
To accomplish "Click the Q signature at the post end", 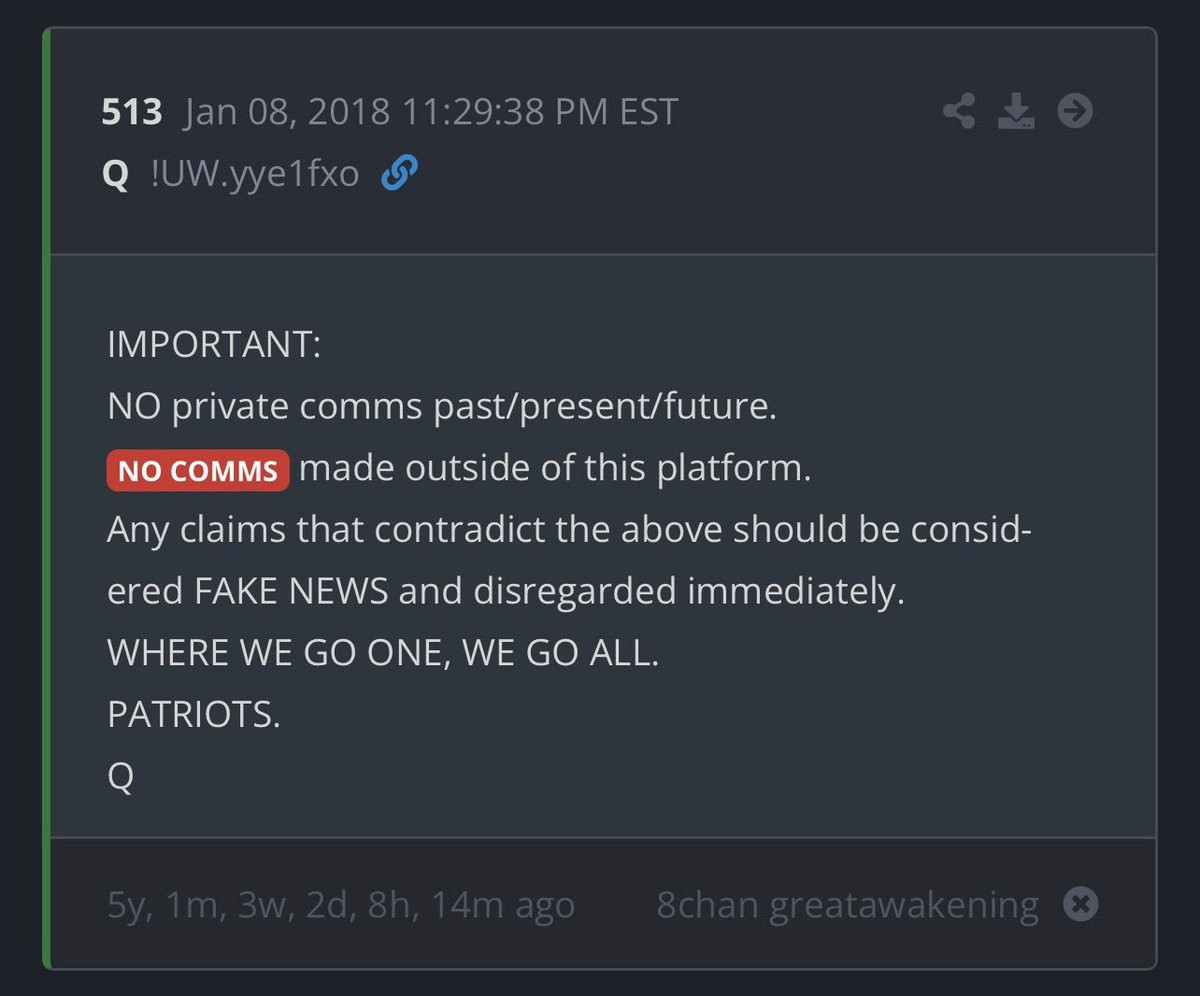I will point(120,778).
